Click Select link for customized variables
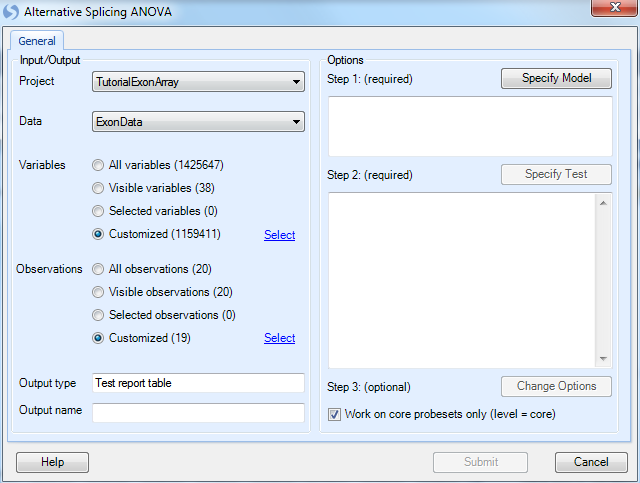640x483 pixels. click(280, 235)
